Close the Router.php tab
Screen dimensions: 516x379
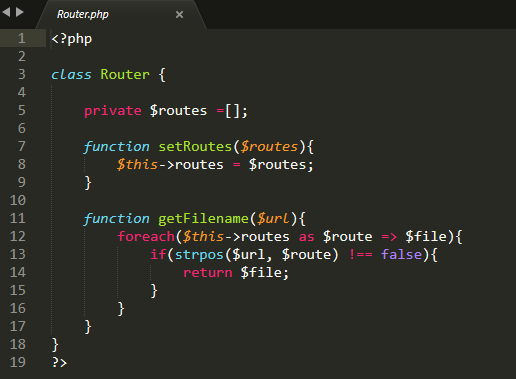[x=179, y=15]
